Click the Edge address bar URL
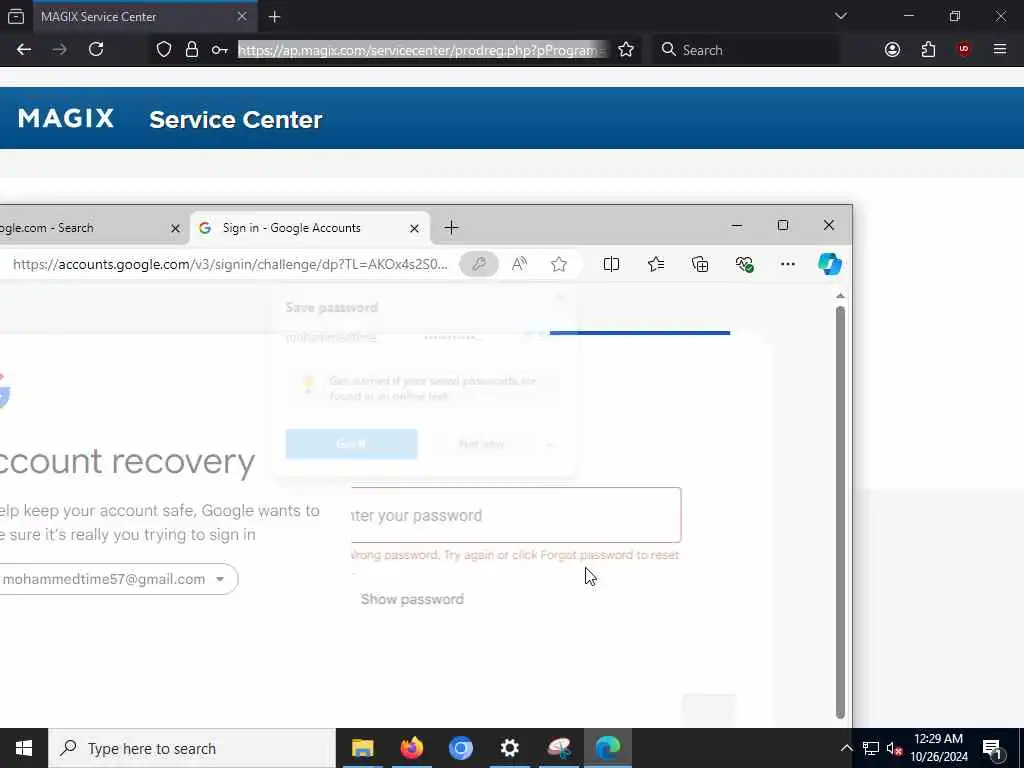 coord(231,264)
